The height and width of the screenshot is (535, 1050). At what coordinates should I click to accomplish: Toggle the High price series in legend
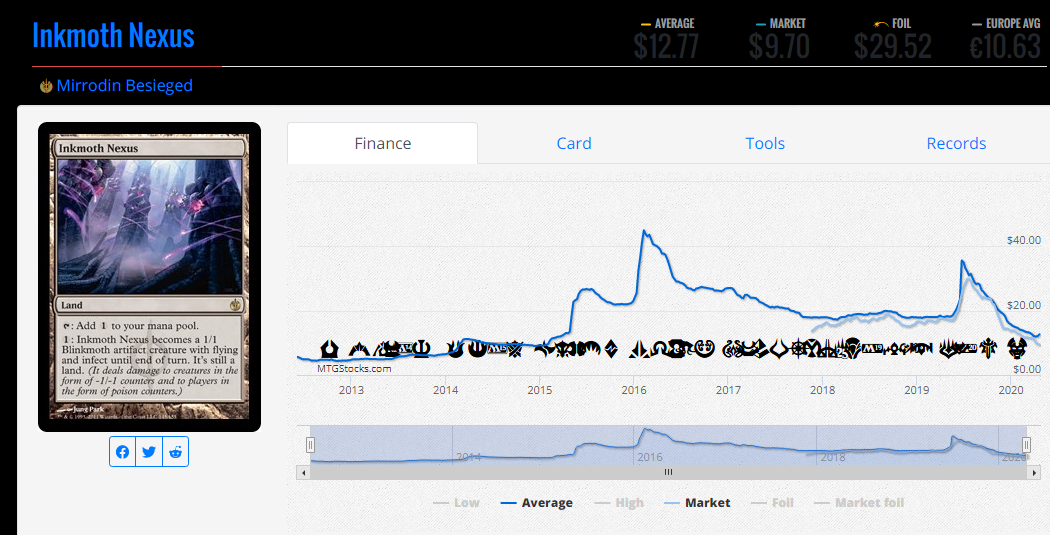pyautogui.click(x=619, y=503)
